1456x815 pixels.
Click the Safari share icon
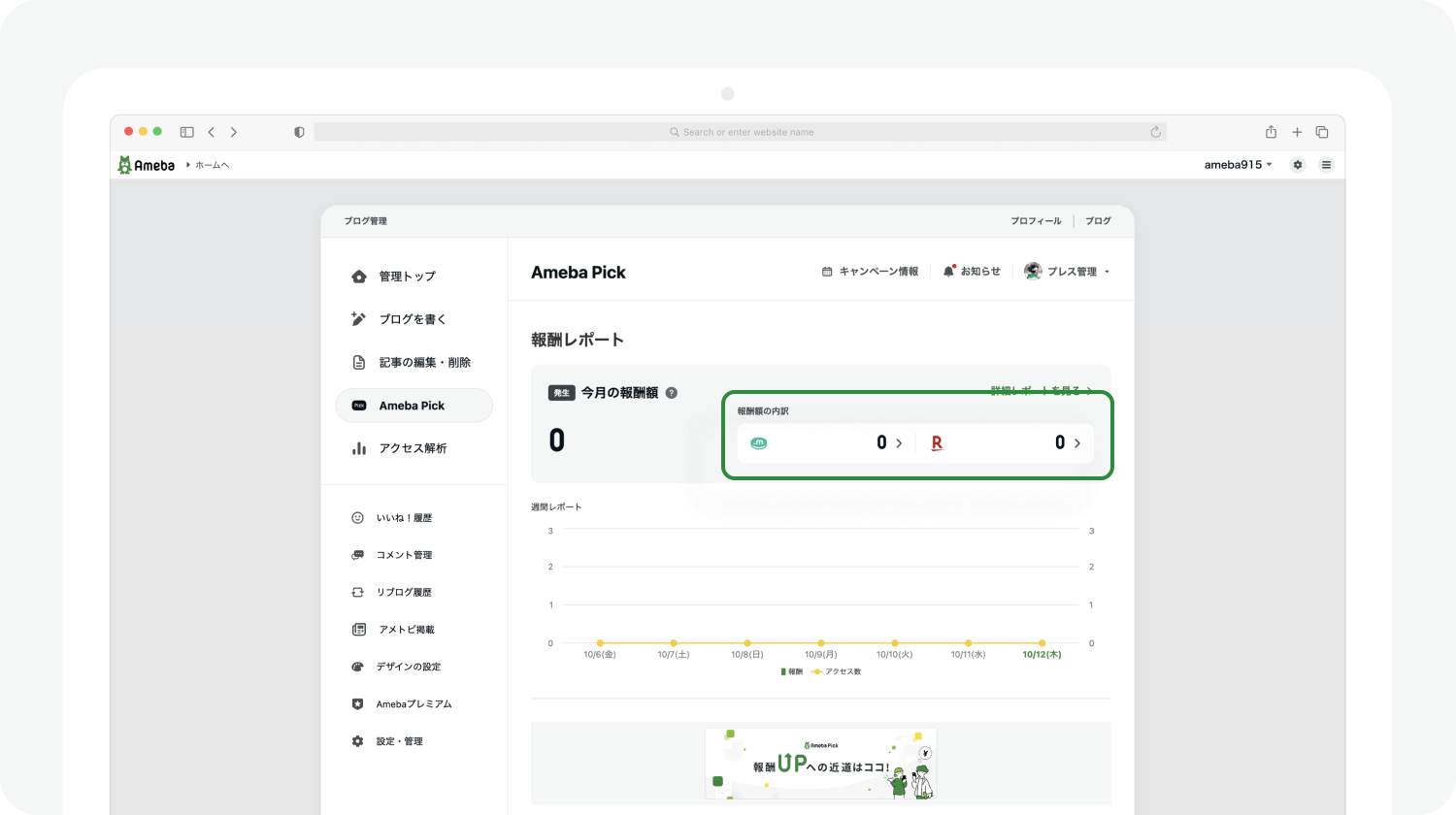1271,132
